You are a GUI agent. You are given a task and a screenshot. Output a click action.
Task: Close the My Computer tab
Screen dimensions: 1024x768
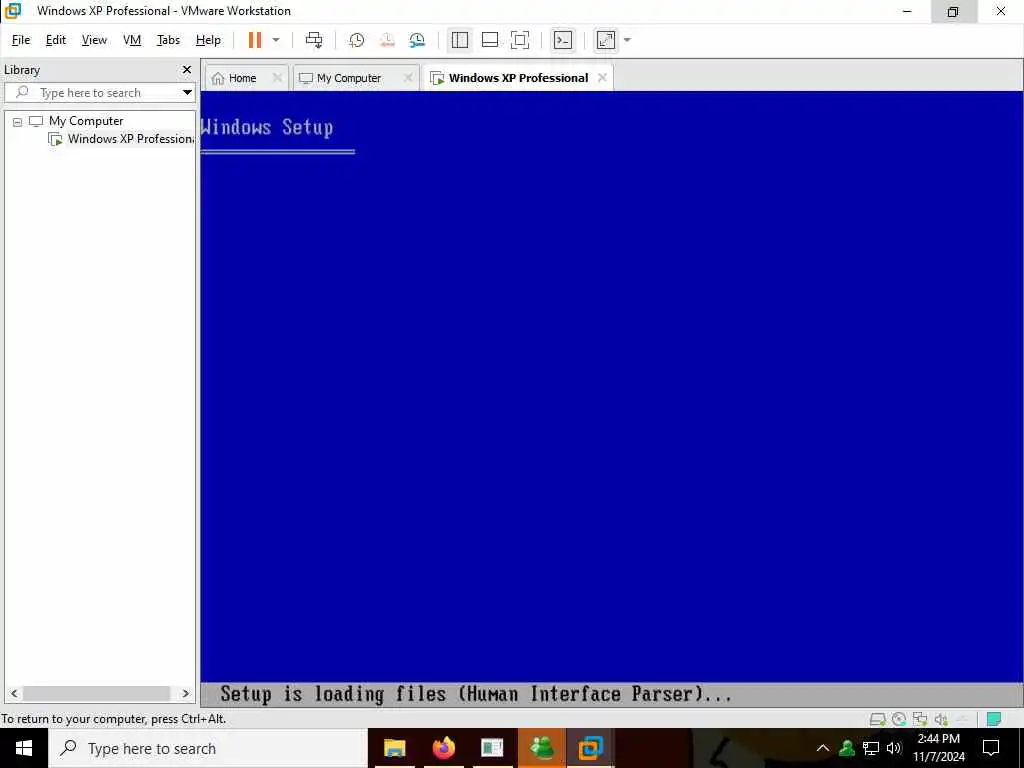click(x=408, y=78)
